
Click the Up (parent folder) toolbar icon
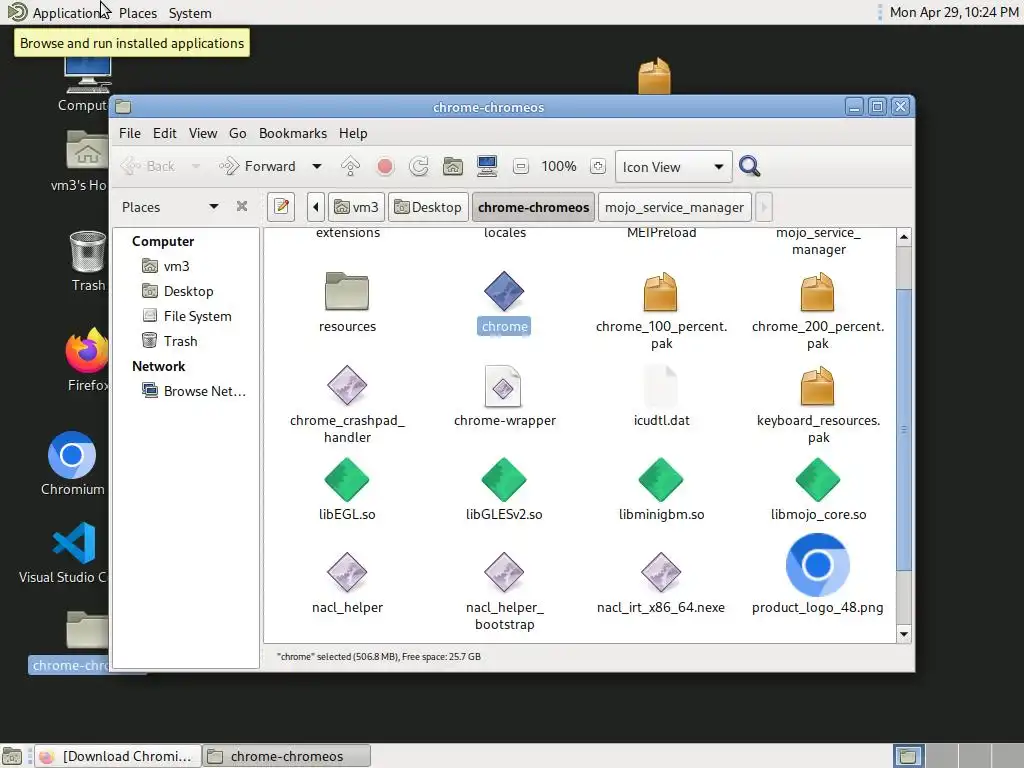point(351,167)
